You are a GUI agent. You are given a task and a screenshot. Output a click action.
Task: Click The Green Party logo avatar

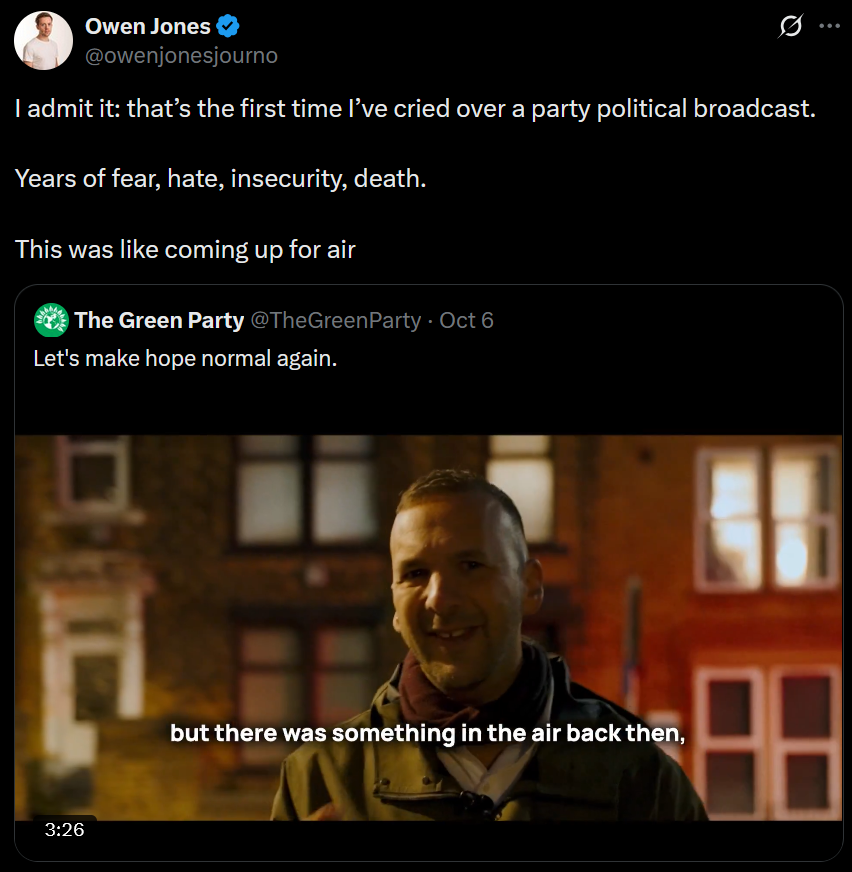(51, 320)
